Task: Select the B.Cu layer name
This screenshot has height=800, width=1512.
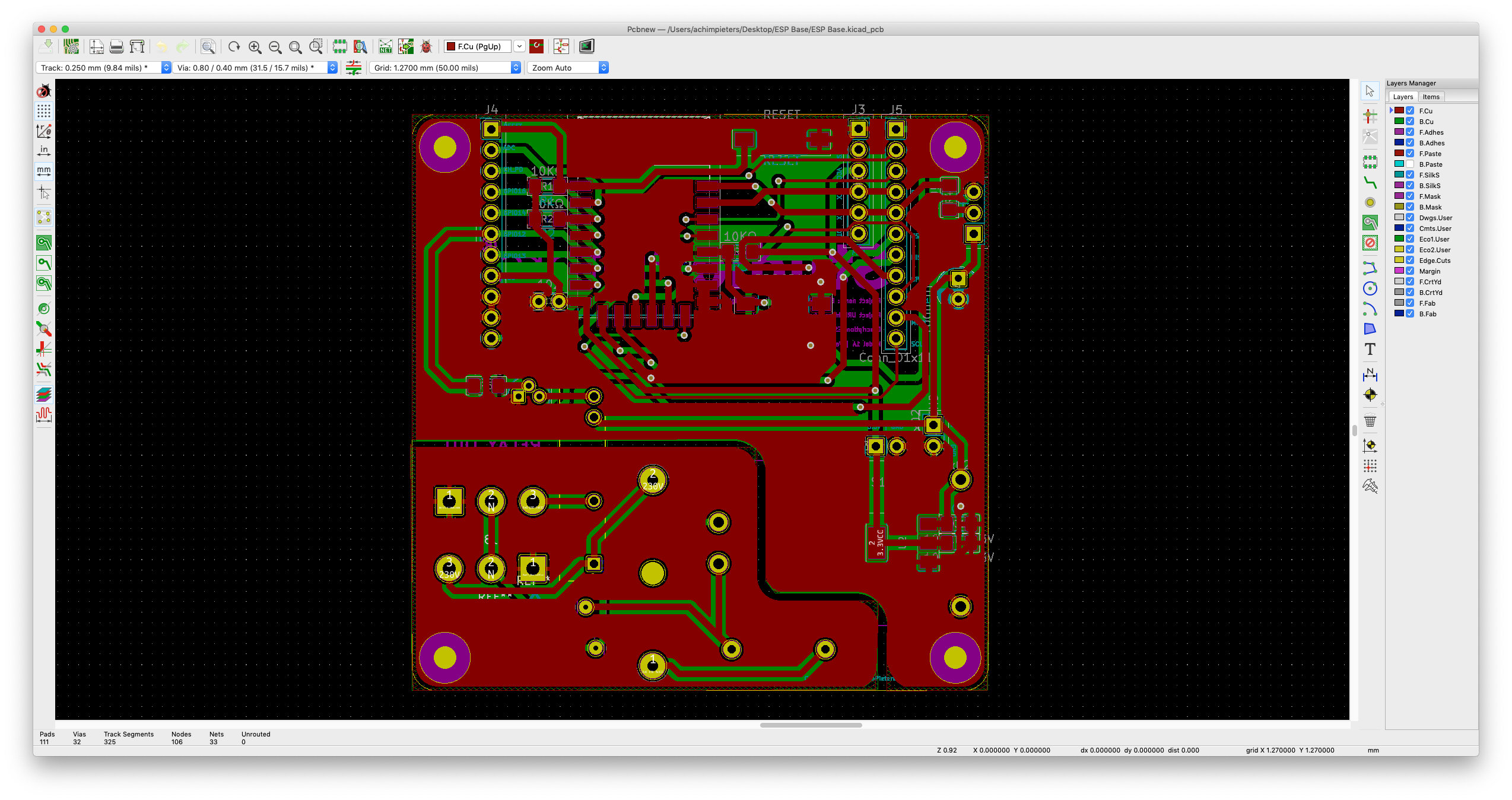Action: click(x=1426, y=122)
